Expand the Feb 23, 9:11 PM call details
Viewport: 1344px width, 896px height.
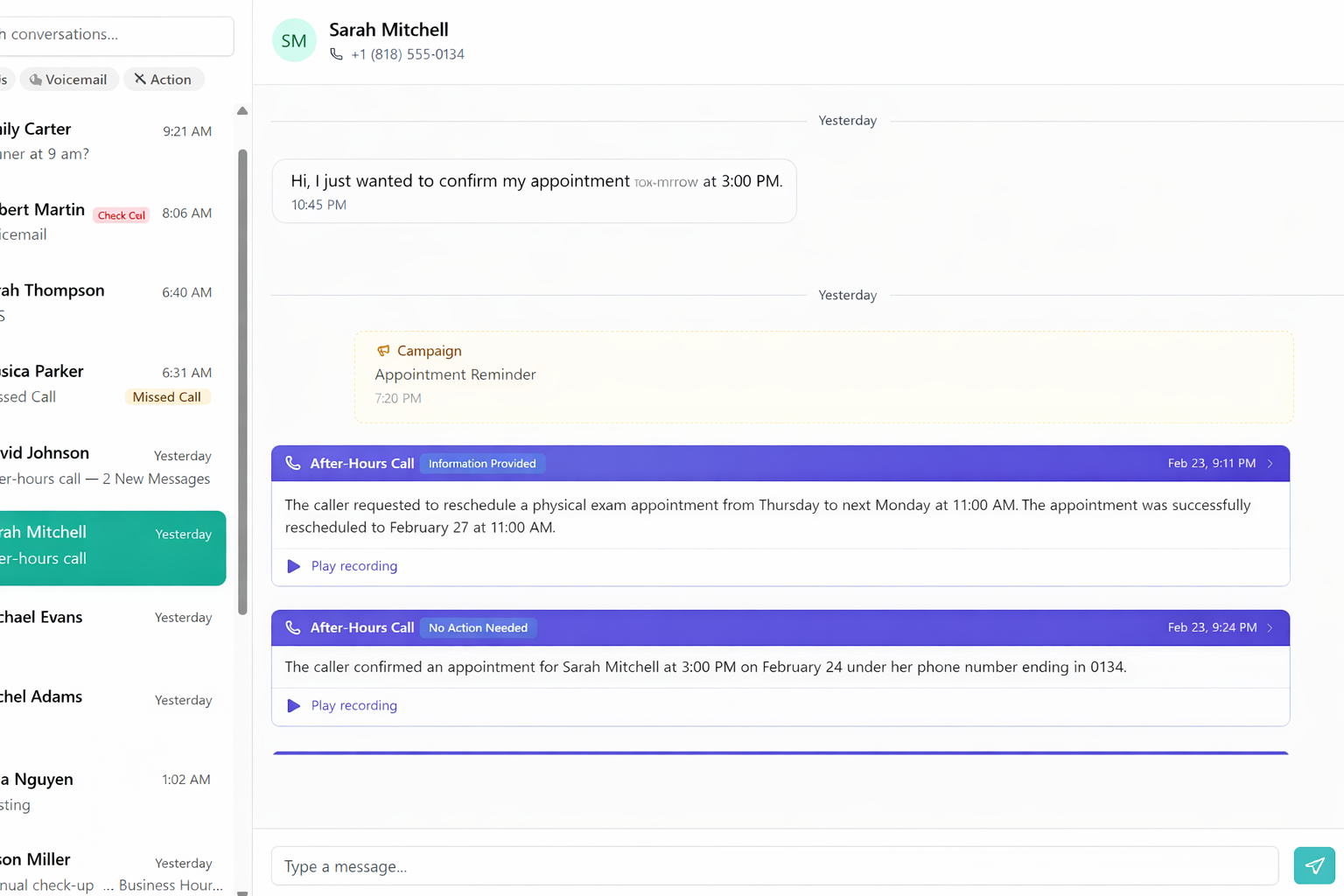1270,464
